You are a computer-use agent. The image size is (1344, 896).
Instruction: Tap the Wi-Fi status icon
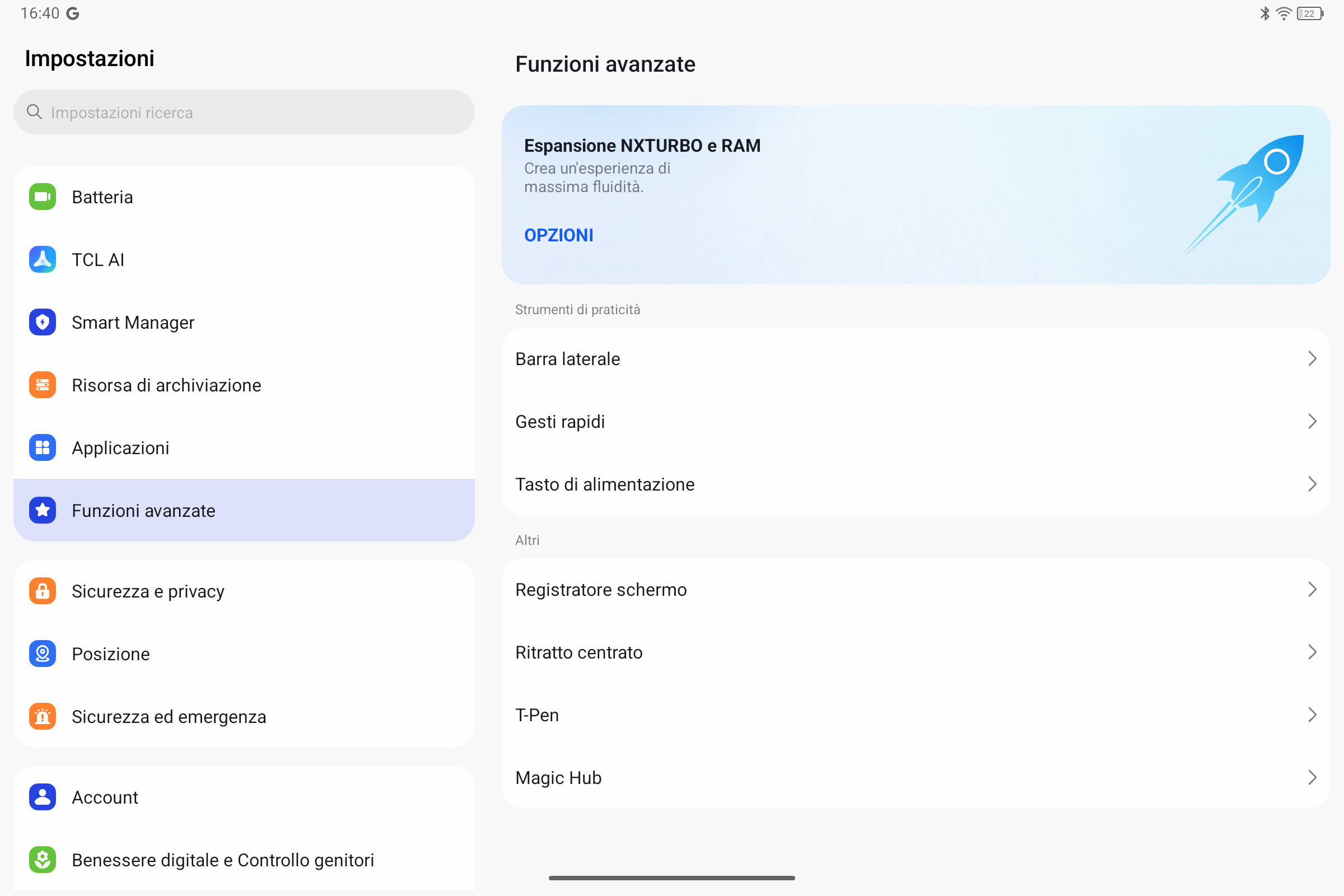[x=1284, y=13]
